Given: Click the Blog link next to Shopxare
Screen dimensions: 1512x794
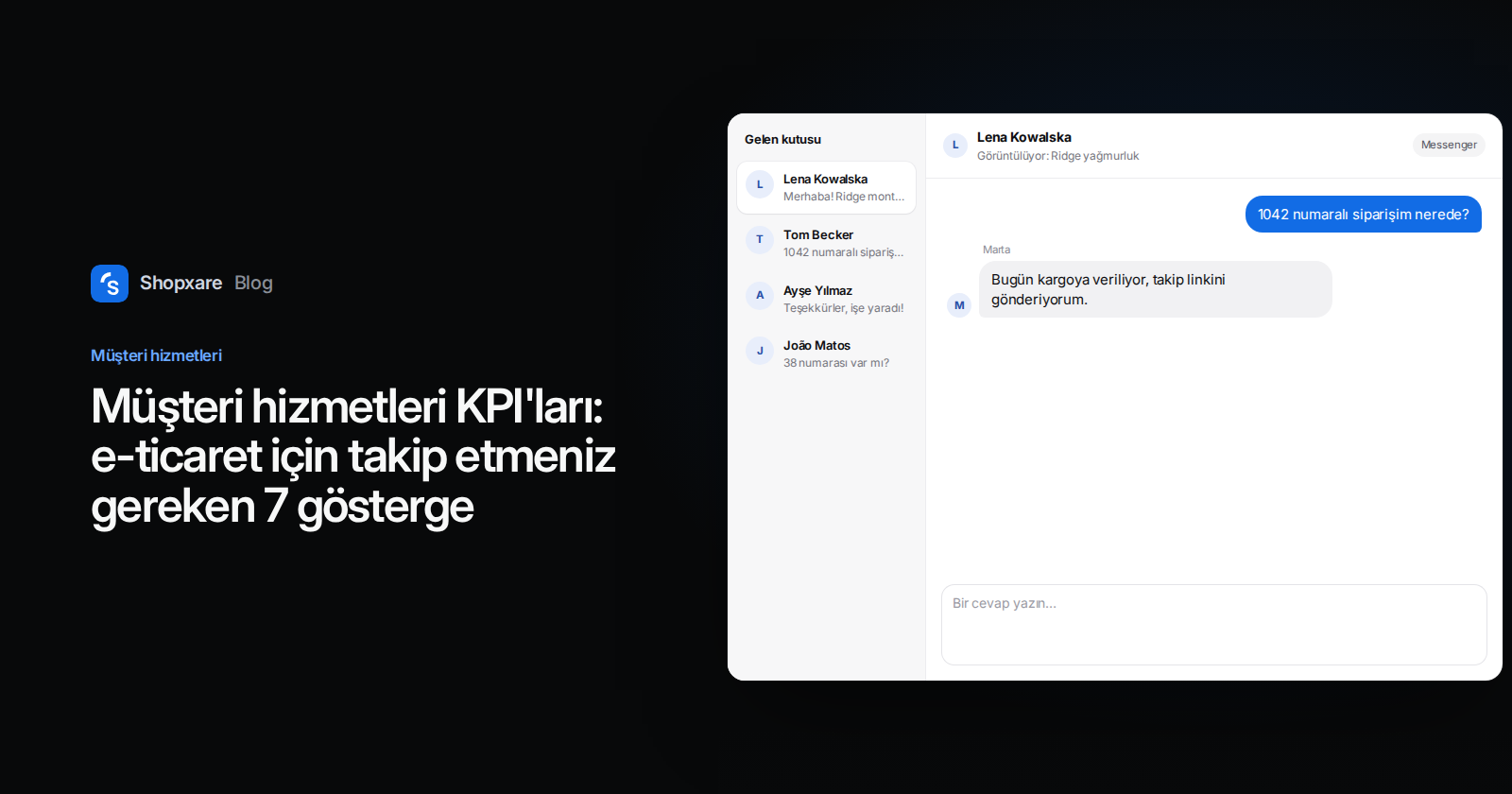Looking at the screenshot, I should click(x=253, y=283).
